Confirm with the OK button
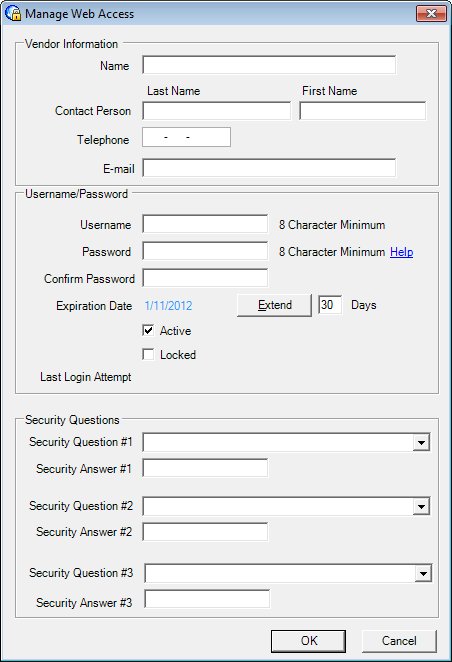The width and height of the screenshot is (452, 662). [x=309, y=641]
